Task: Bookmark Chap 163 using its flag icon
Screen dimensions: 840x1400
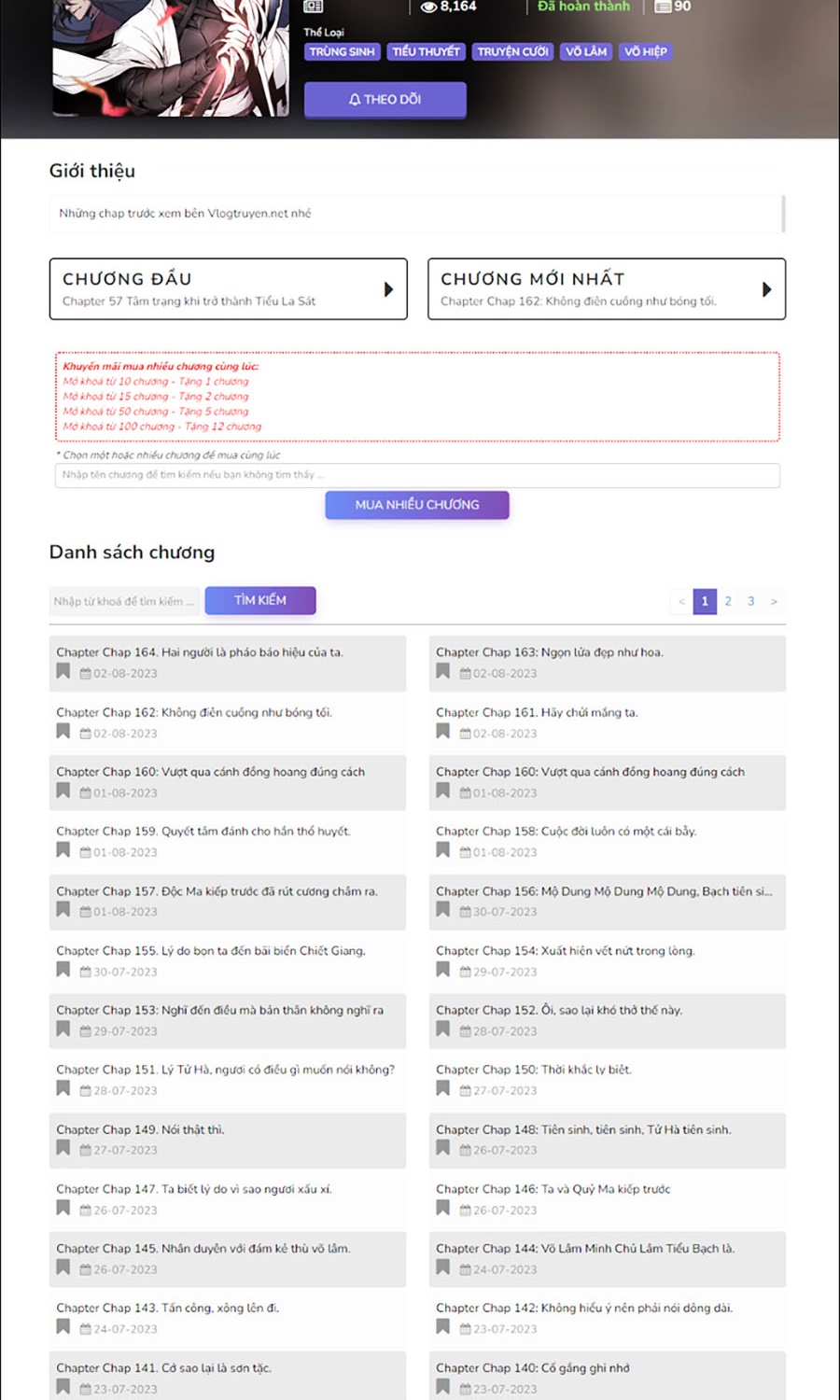Action: tap(442, 671)
